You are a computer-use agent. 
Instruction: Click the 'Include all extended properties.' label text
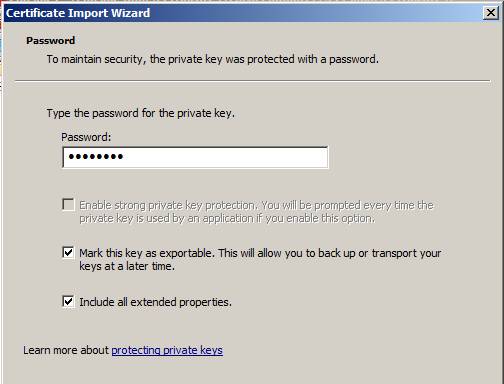[x=155, y=302]
